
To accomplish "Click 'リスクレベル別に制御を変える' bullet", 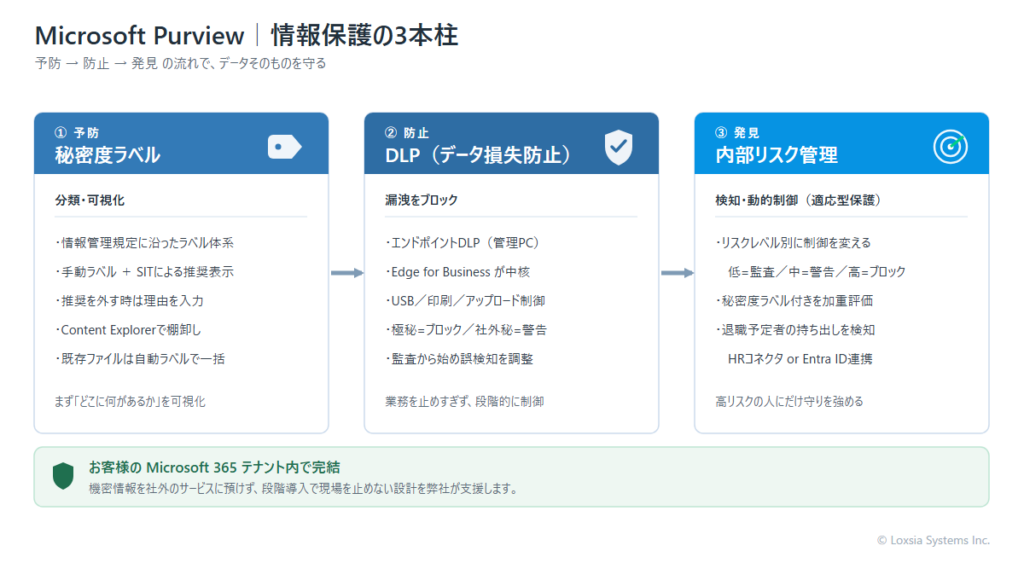I will coord(793,243).
